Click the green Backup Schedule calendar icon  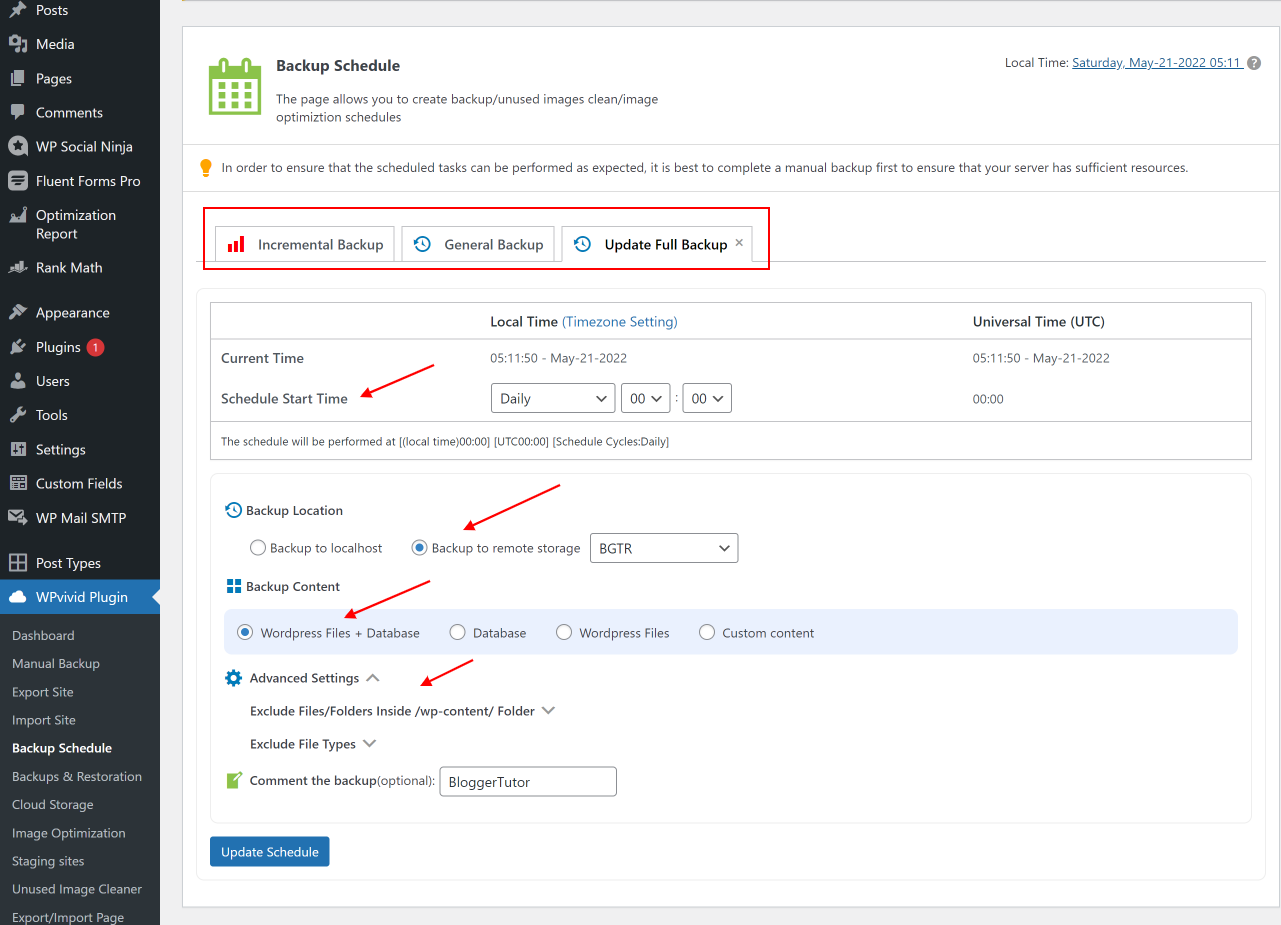click(x=234, y=87)
